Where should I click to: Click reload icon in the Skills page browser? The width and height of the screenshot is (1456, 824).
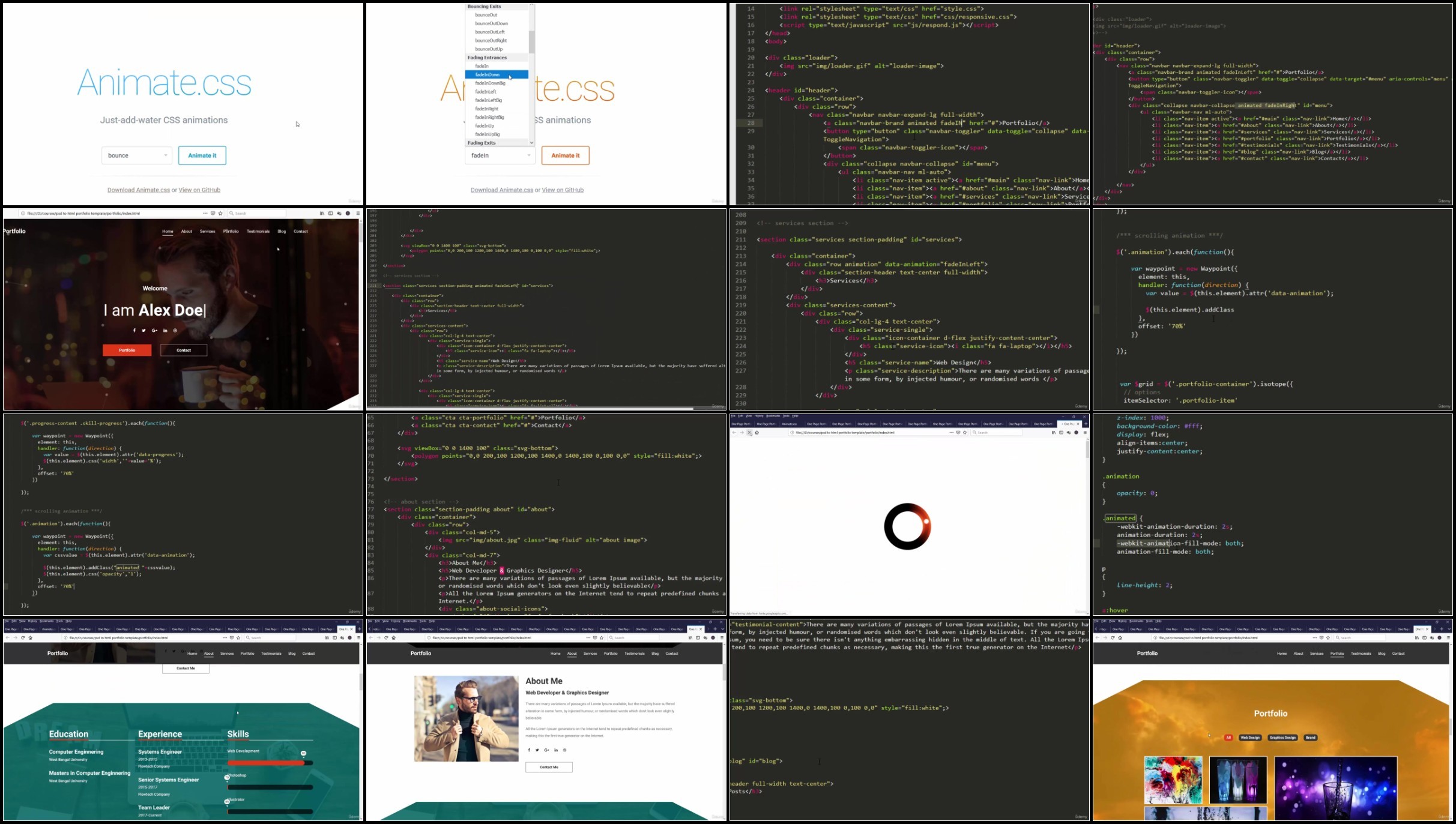tap(23, 637)
